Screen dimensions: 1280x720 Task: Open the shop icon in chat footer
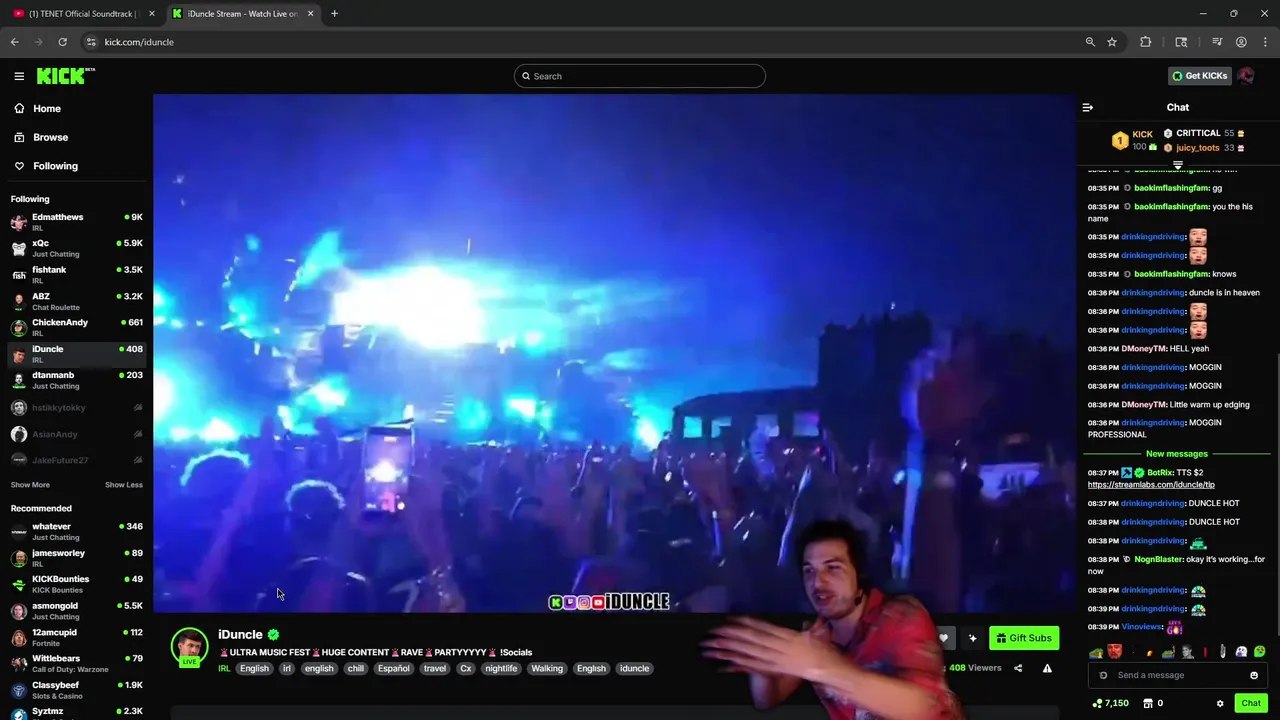1148,703
